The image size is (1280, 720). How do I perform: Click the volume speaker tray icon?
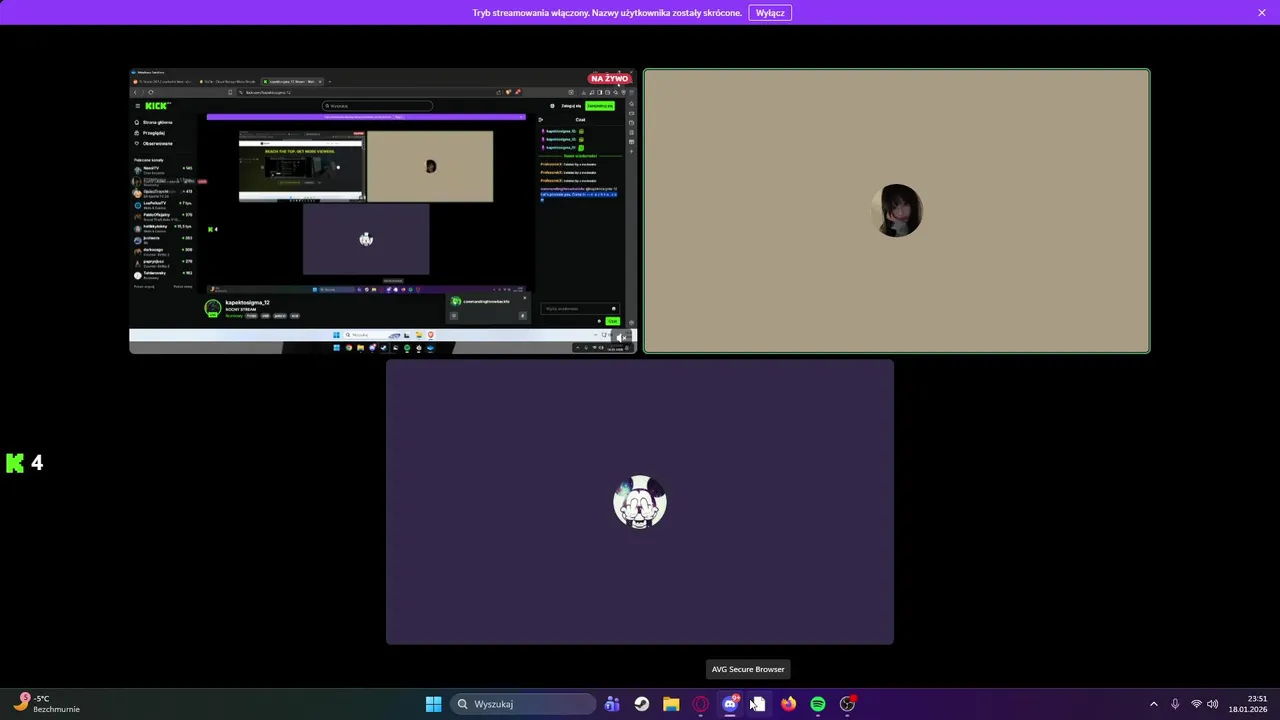pyautogui.click(x=1213, y=704)
